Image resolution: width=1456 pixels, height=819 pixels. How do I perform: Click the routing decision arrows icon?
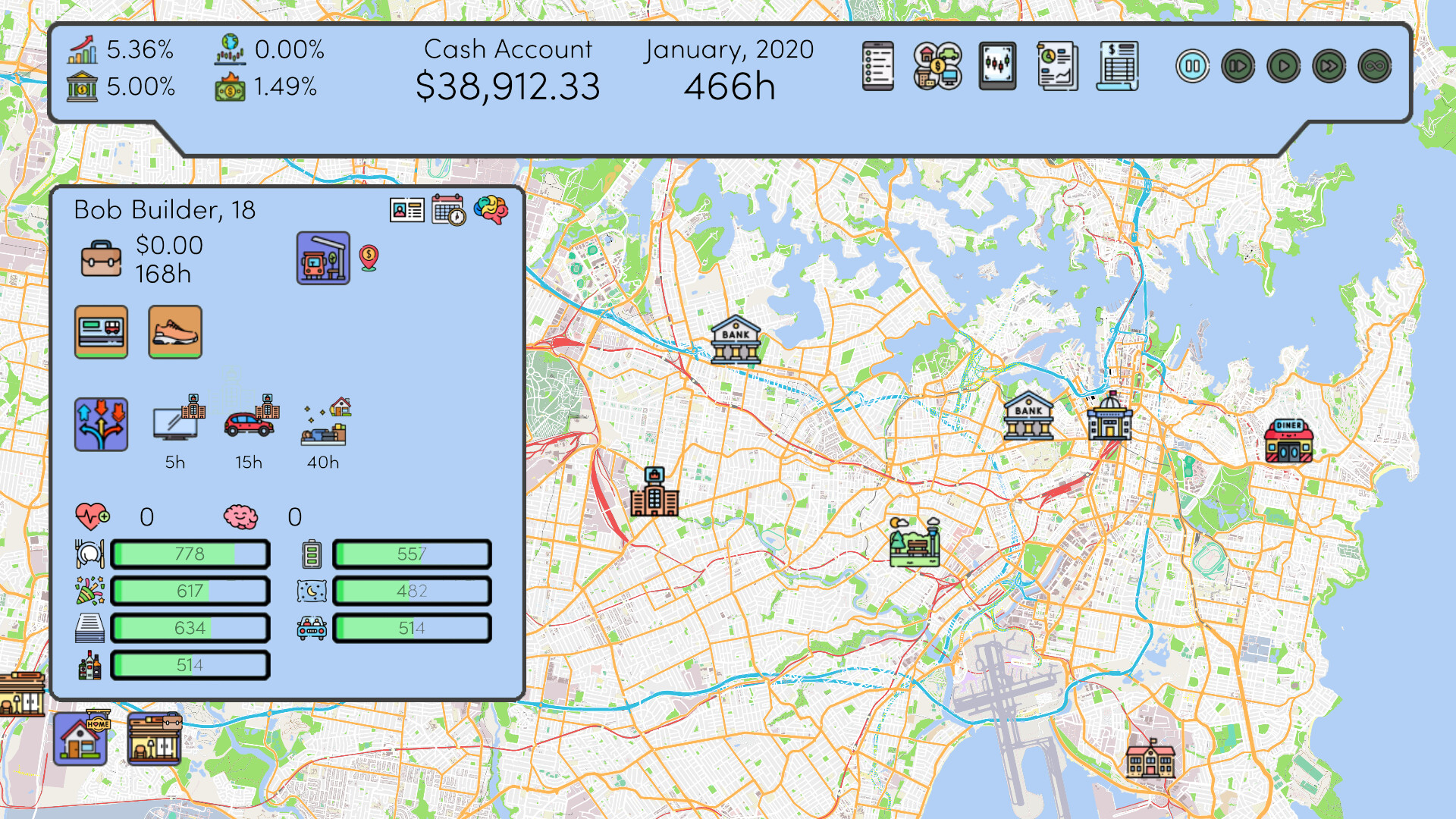click(x=101, y=425)
